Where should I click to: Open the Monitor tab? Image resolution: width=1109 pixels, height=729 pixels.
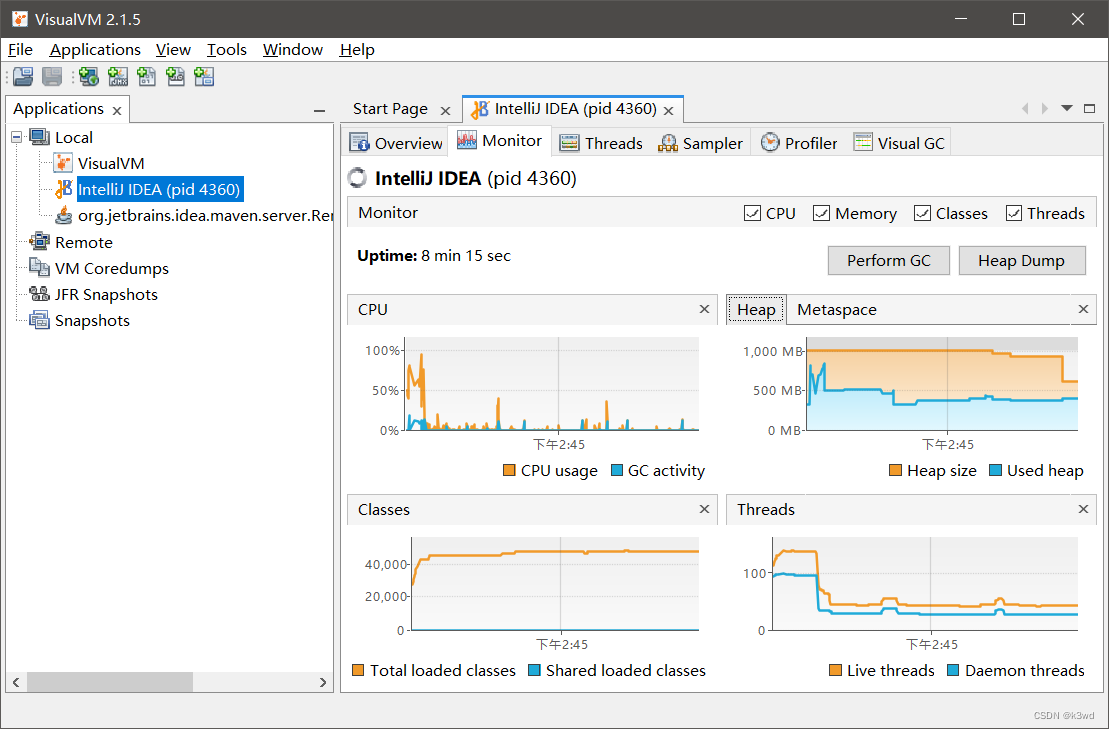[501, 141]
